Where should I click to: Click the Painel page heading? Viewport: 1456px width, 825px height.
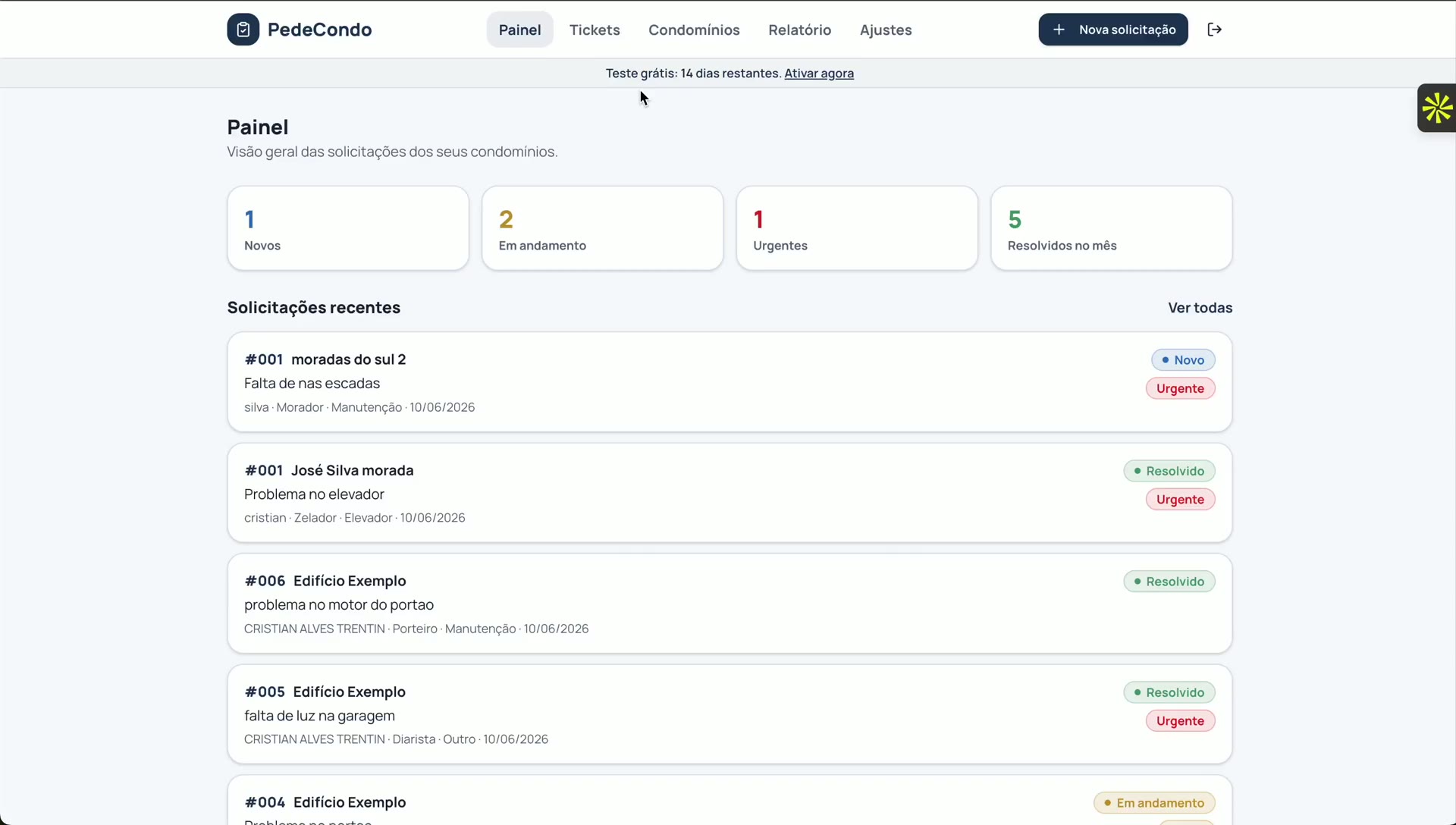click(x=258, y=127)
